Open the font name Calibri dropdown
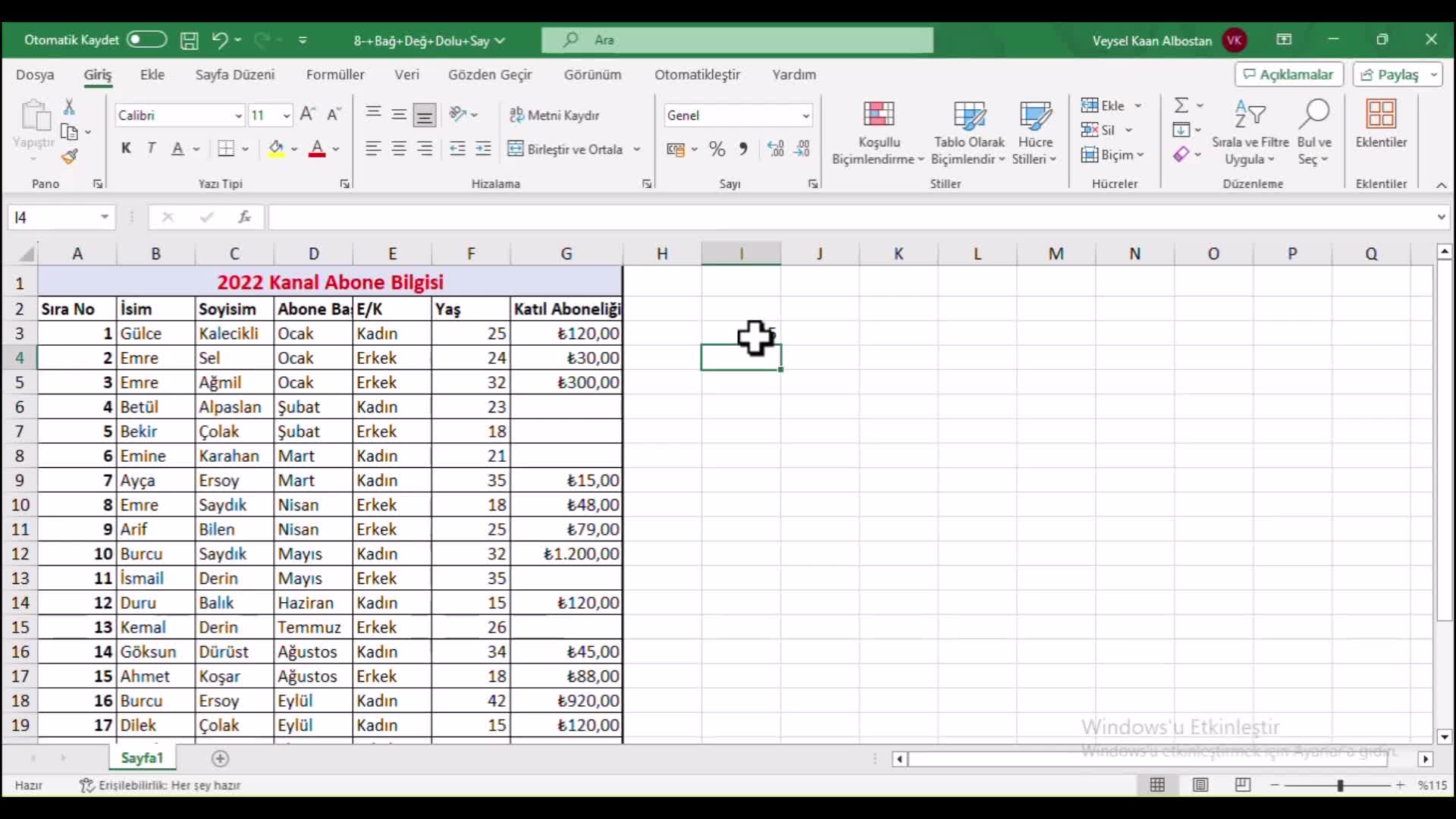Screen dimensions: 1456x819 coord(238,115)
